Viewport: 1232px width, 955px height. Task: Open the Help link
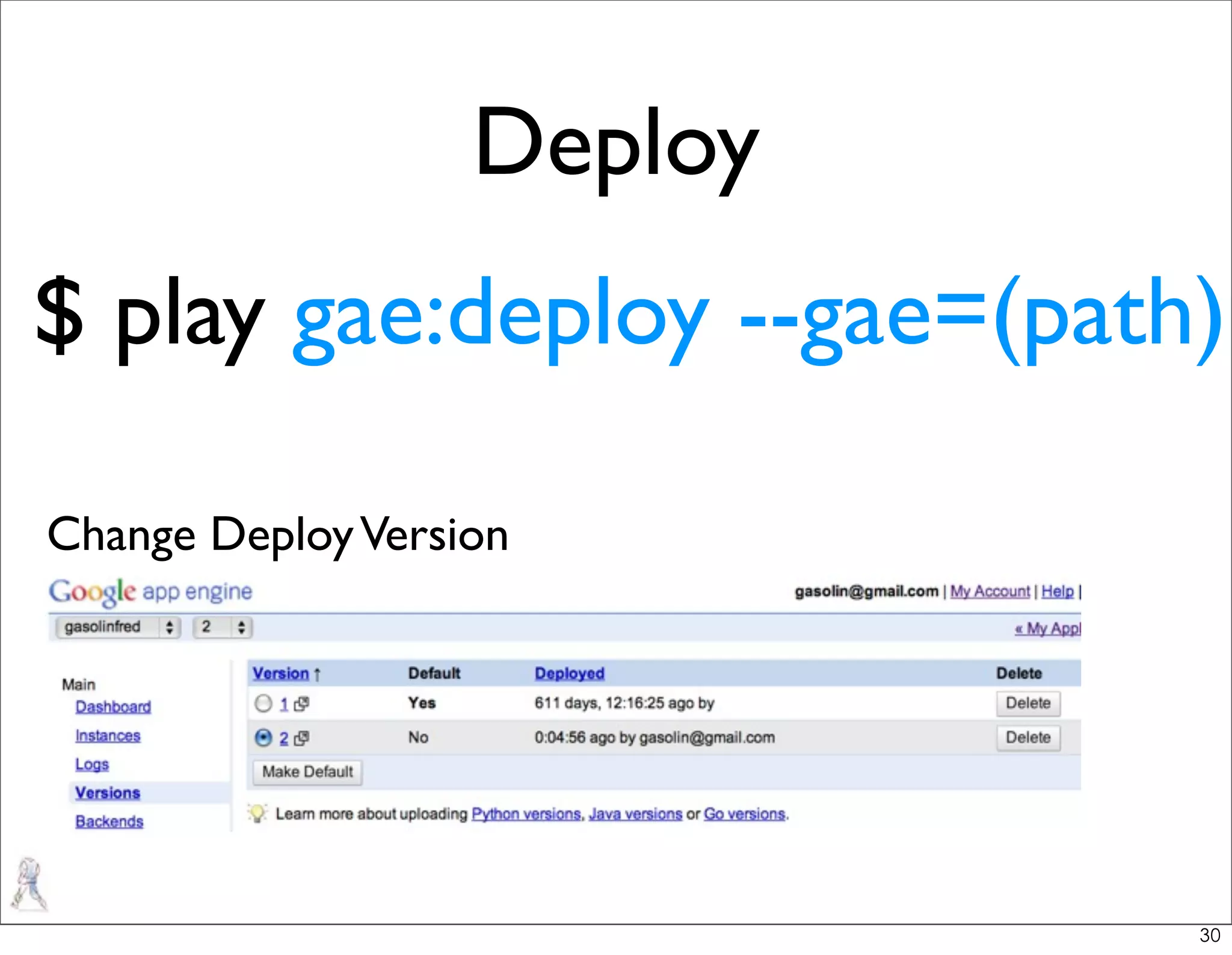coord(1058,592)
